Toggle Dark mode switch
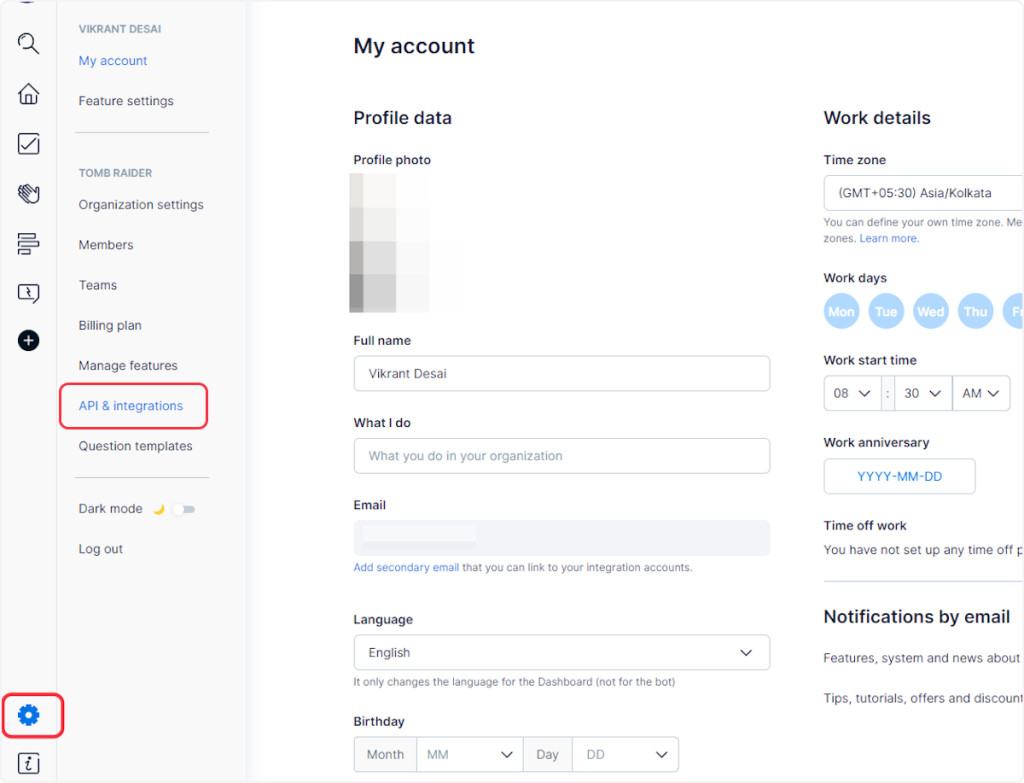The width and height of the screenshot is (1024, 783). click(x=183, y=509)
